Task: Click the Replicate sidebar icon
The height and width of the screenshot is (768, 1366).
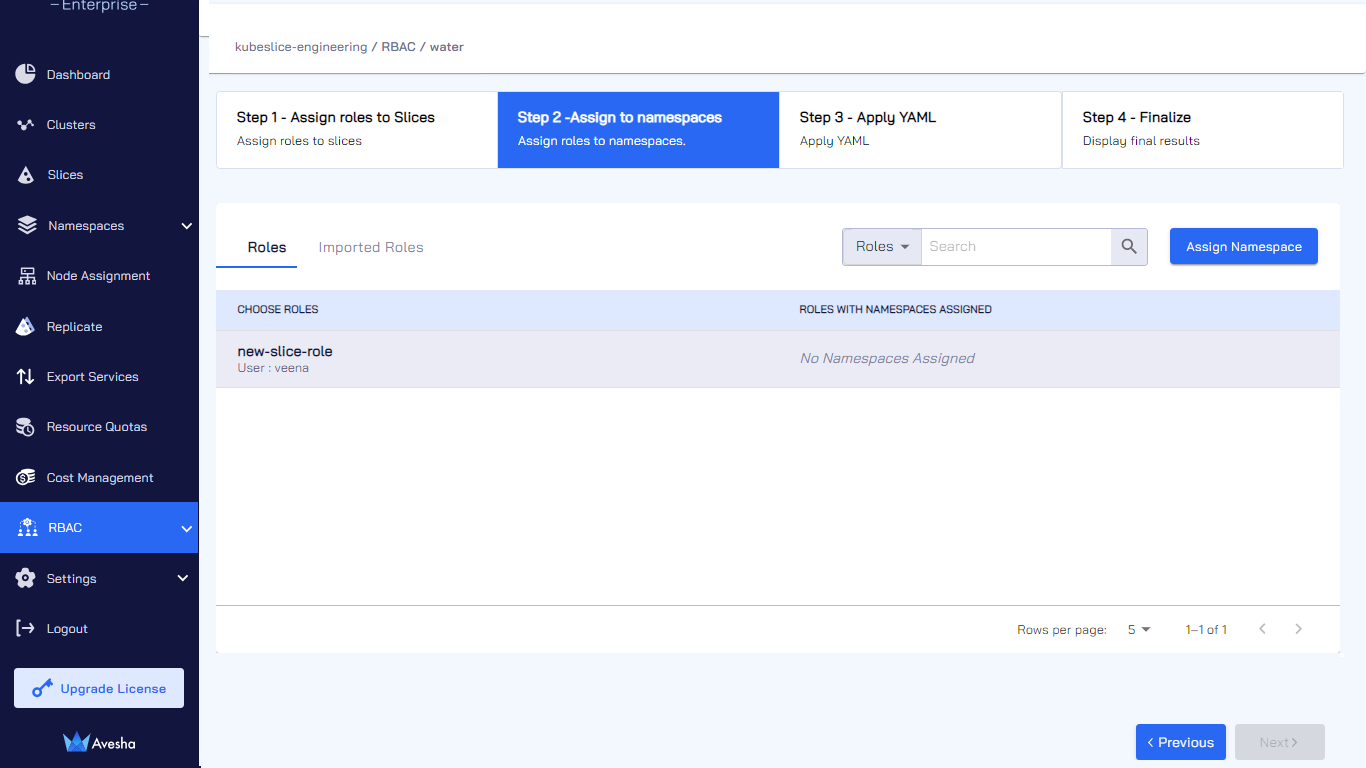Action: pos(26,326)
